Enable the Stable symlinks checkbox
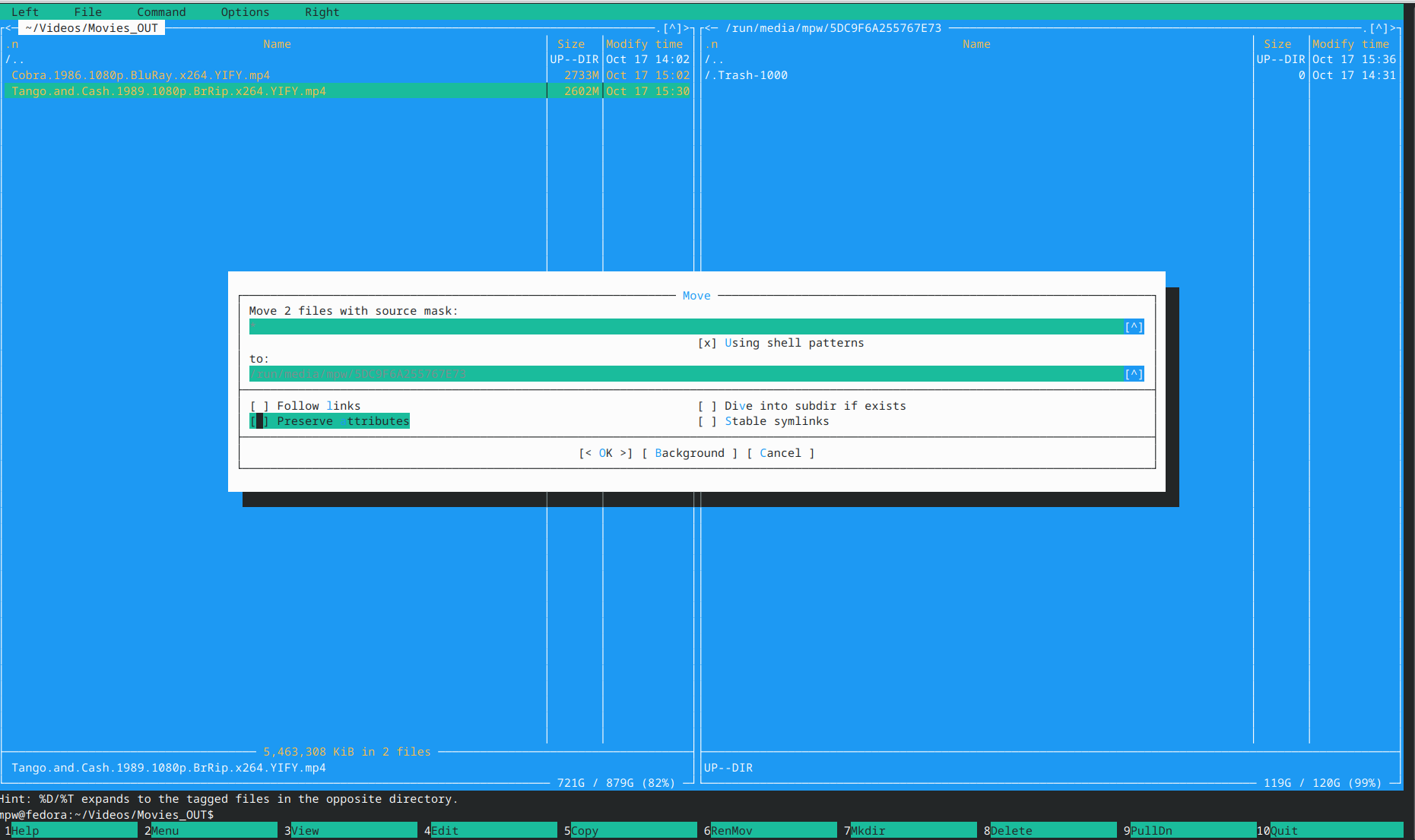Image resolution: width=1415 pixels, height=840 pixels. (707, 421)
